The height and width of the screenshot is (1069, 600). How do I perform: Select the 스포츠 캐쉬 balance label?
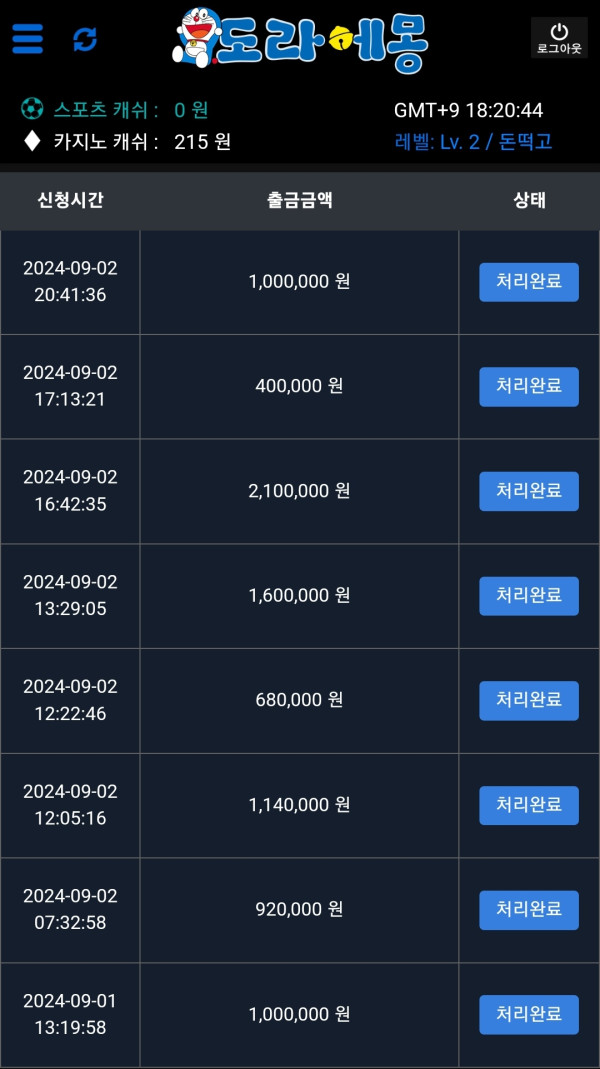click(x=105, y=110)
